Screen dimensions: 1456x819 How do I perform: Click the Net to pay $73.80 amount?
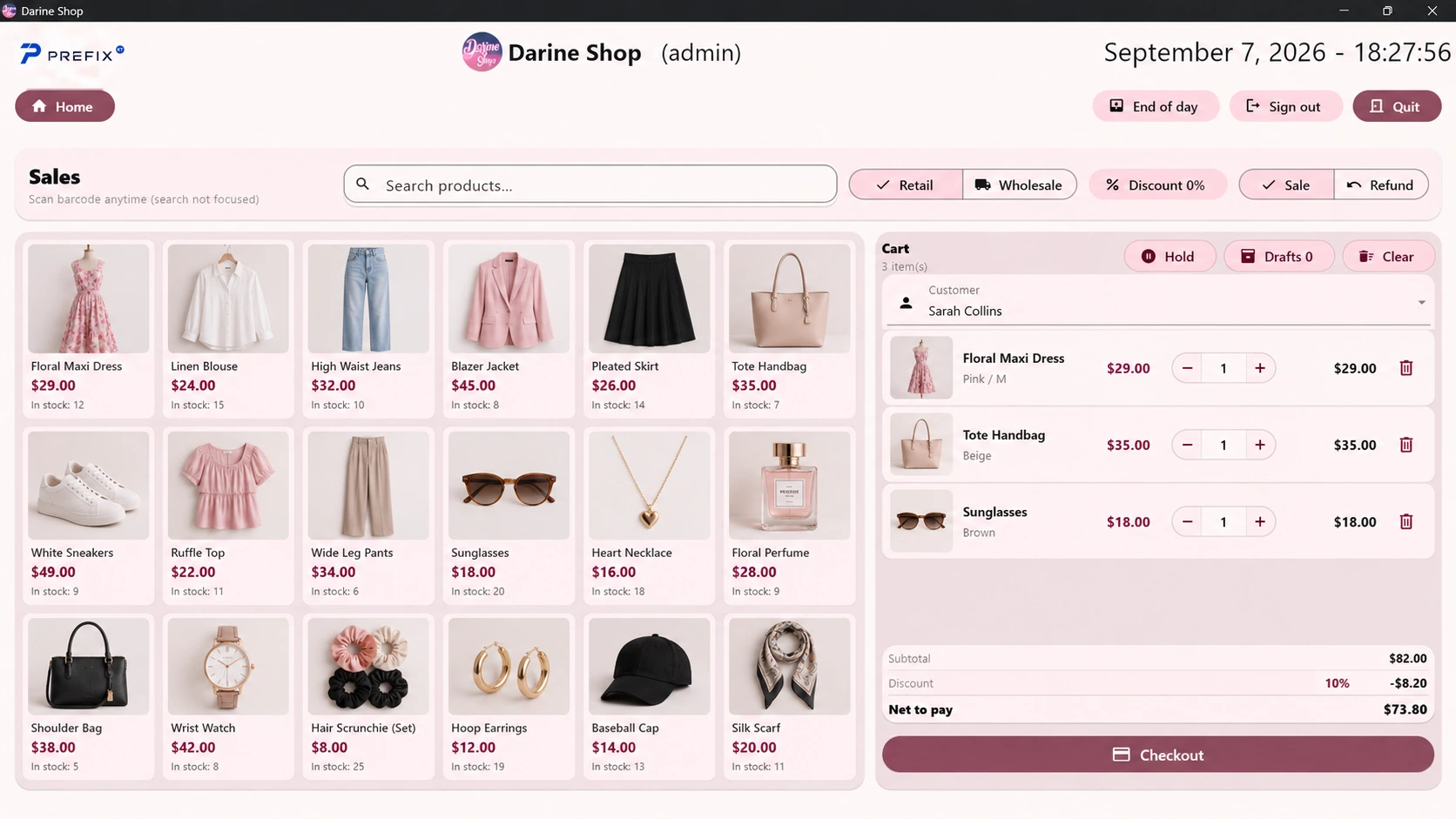click(1405, 709)
